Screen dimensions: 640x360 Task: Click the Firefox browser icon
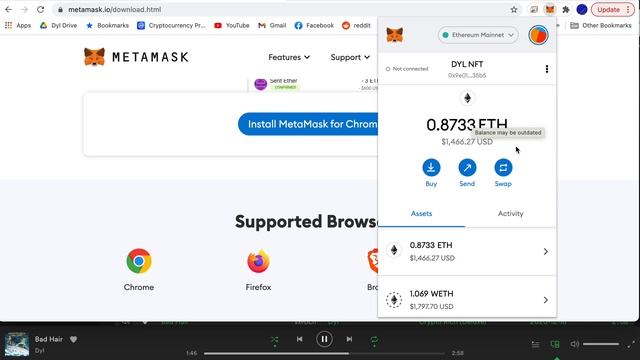(258, 261)
